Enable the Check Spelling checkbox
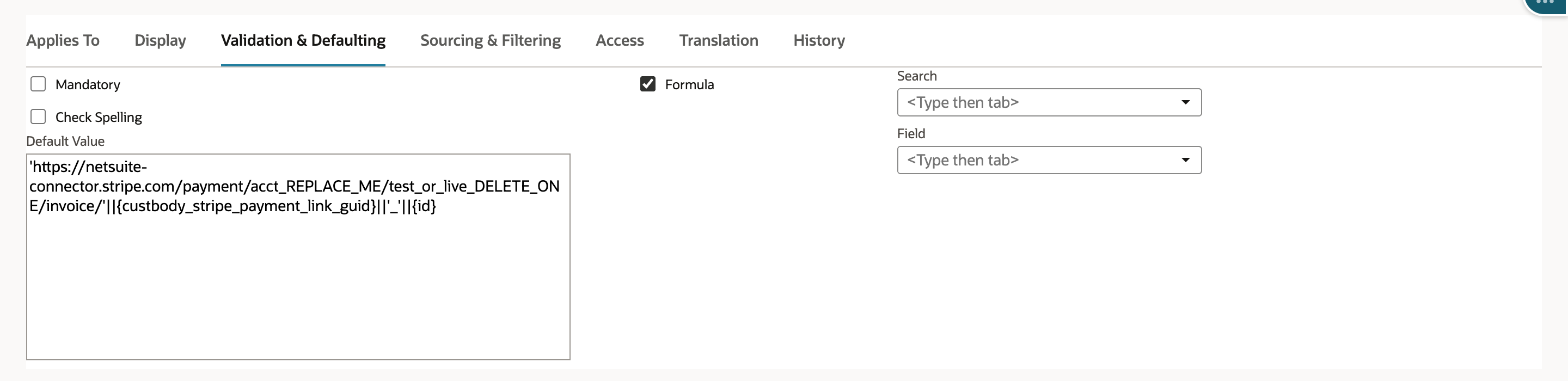The width and height of the screenshot is (1568, 381). (x=38, y=116)
